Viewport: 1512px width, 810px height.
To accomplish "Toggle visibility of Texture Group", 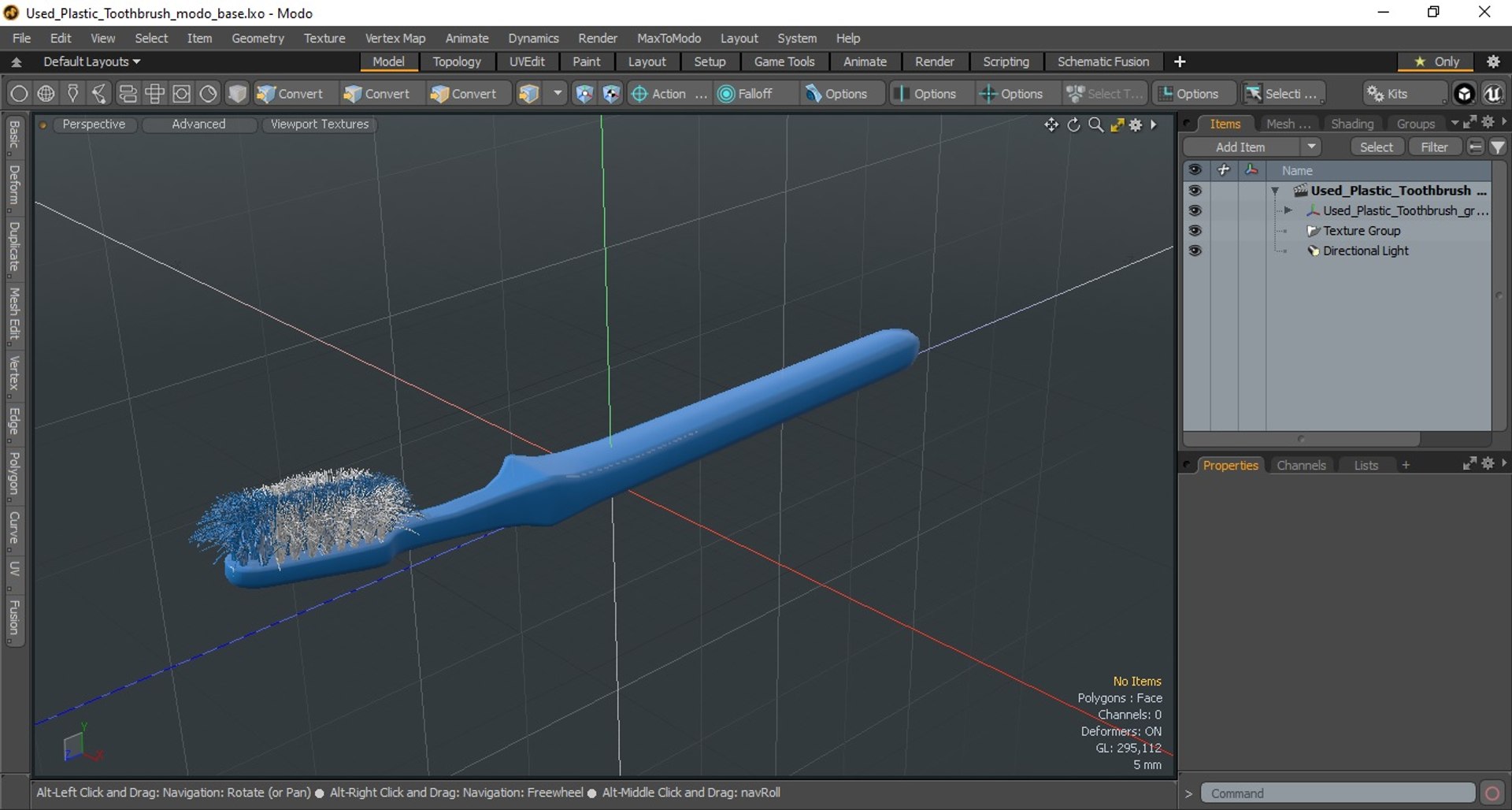I will coord(1195,231).
